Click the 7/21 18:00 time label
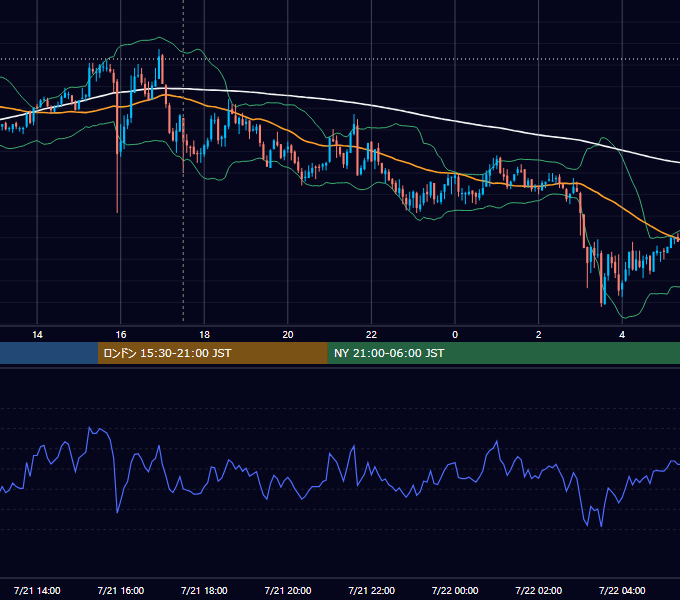This screenshot has height=600, width=680. (204, 590)
